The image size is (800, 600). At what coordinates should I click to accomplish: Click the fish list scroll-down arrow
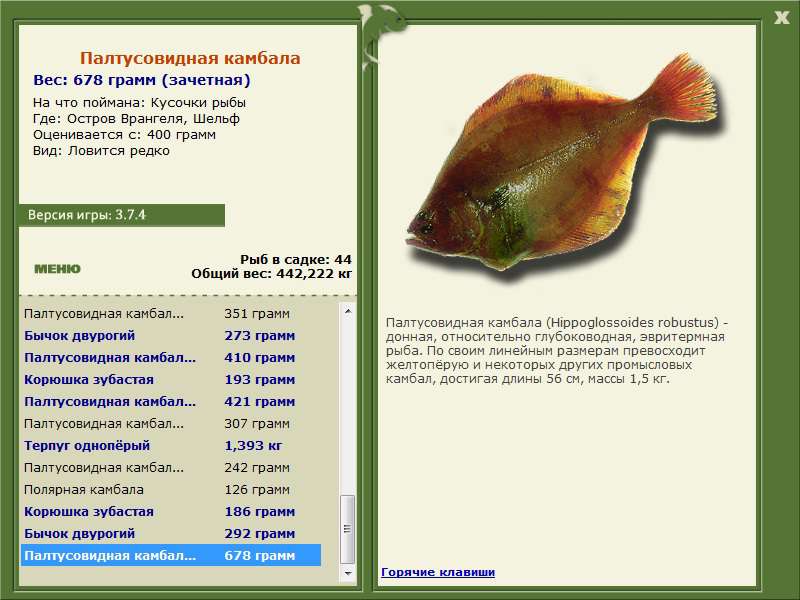348,575
